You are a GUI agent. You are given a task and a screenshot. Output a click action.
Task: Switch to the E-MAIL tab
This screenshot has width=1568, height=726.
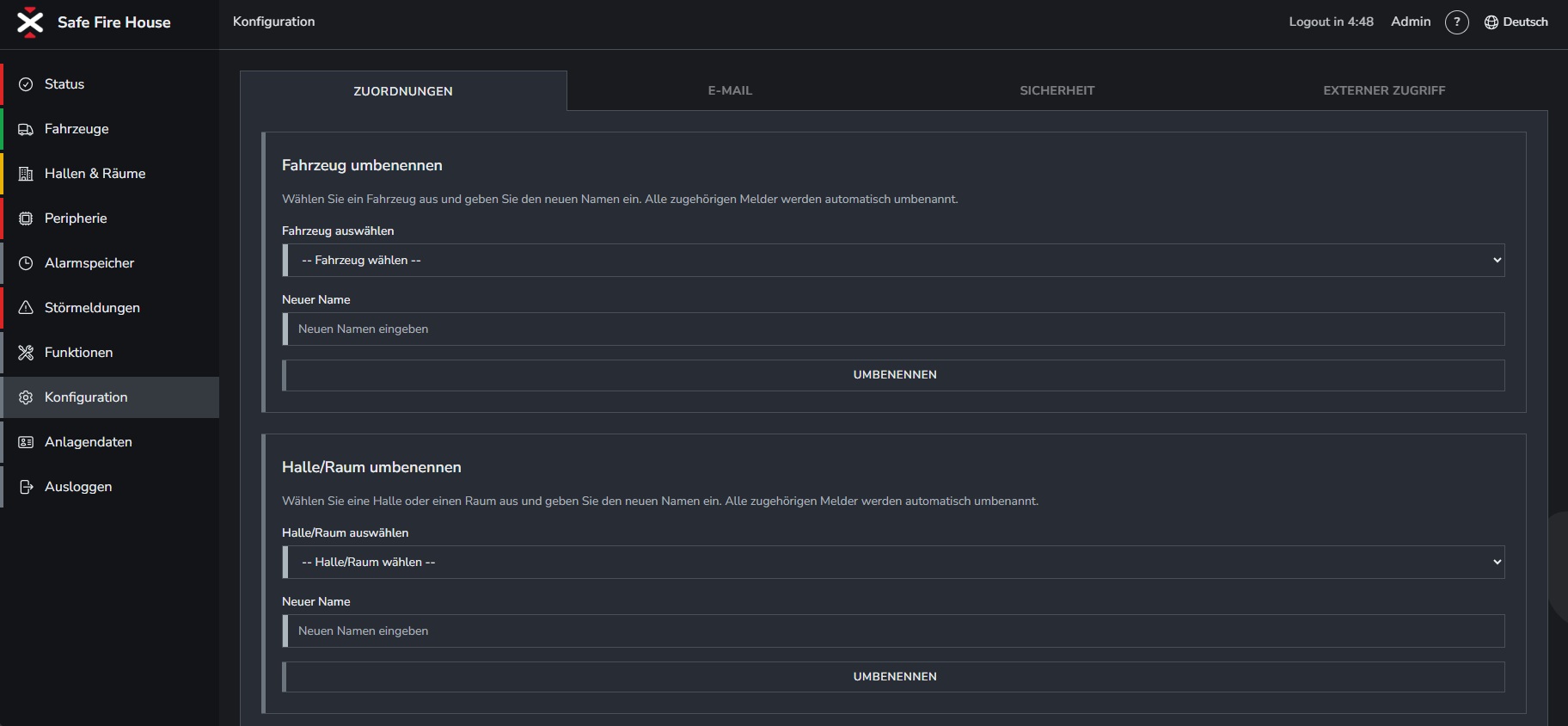click(x=730, y=90)
